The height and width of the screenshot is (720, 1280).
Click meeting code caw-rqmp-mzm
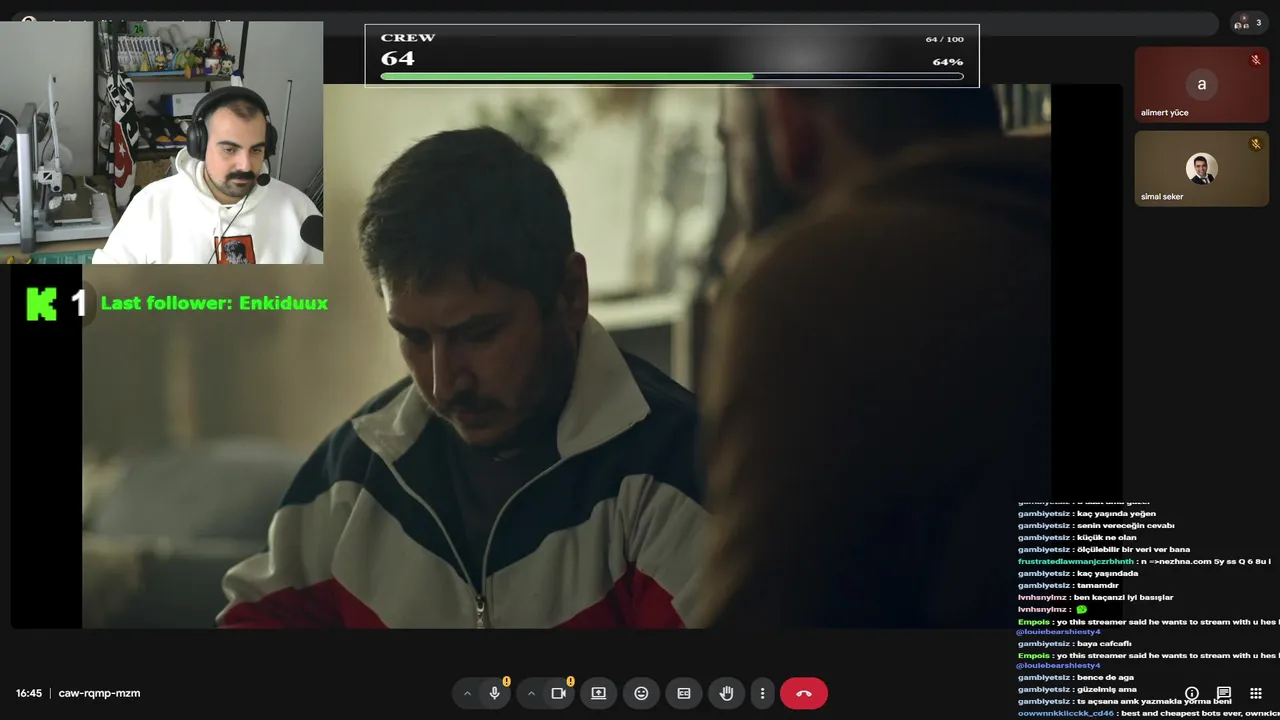(x=99, y=693)
